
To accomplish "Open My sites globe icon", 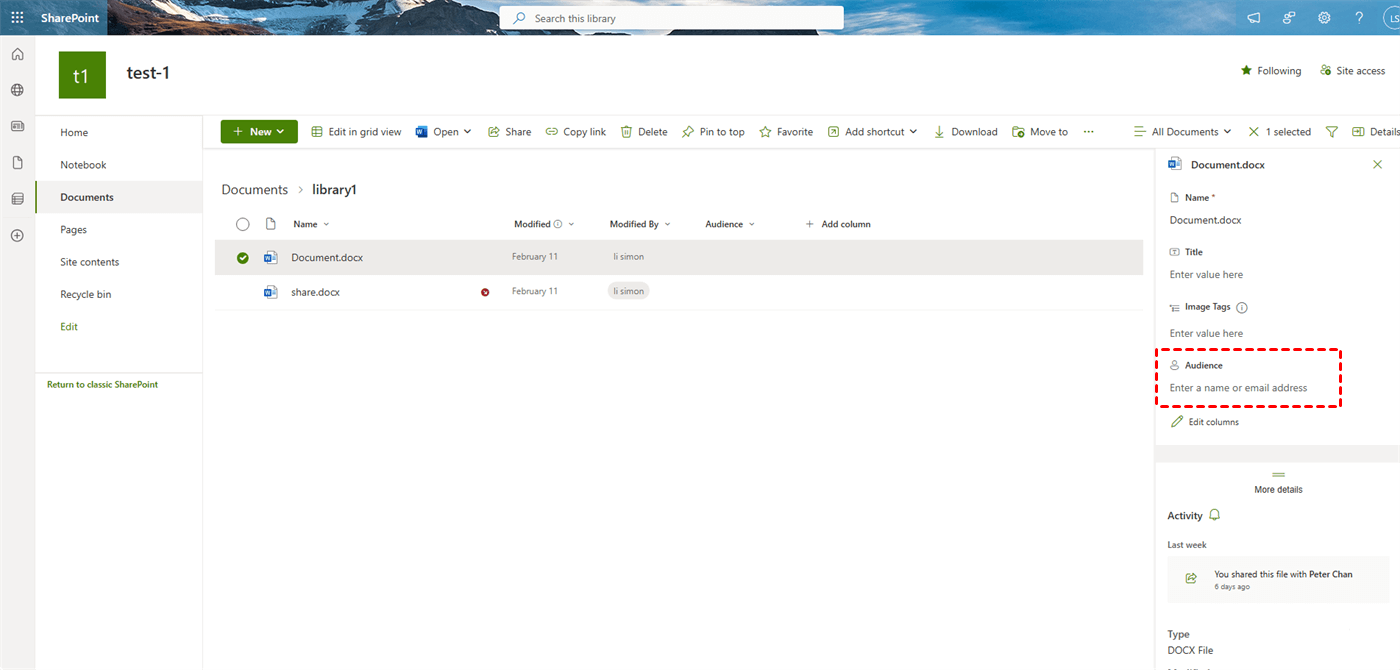I will click(17, 90).
